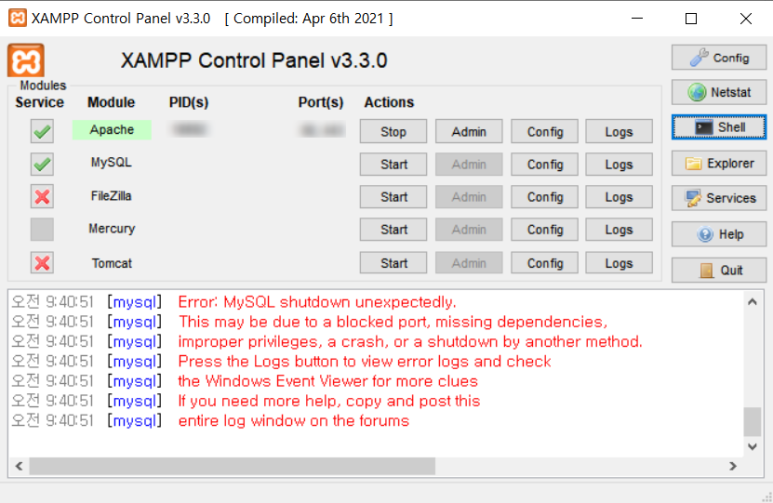Open Windows Services panel button
Image resolution: width=773 pixels, height=503 pixels.
[719, 198]
